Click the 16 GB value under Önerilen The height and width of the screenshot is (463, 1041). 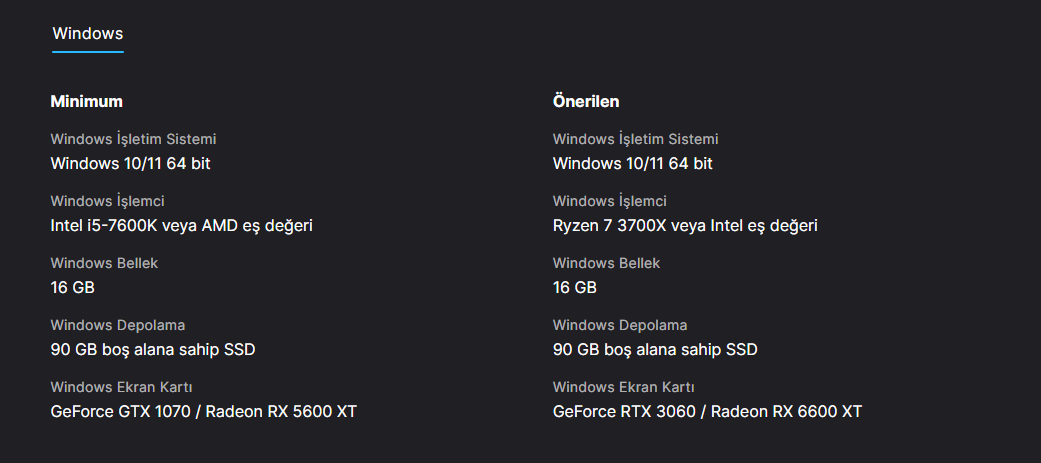point(574,287)
